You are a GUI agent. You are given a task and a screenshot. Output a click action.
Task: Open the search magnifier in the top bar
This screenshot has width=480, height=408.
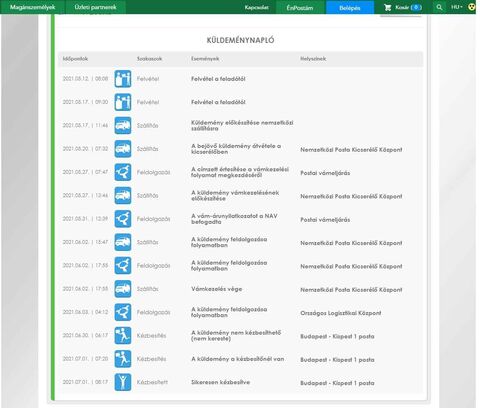(439, 7)
